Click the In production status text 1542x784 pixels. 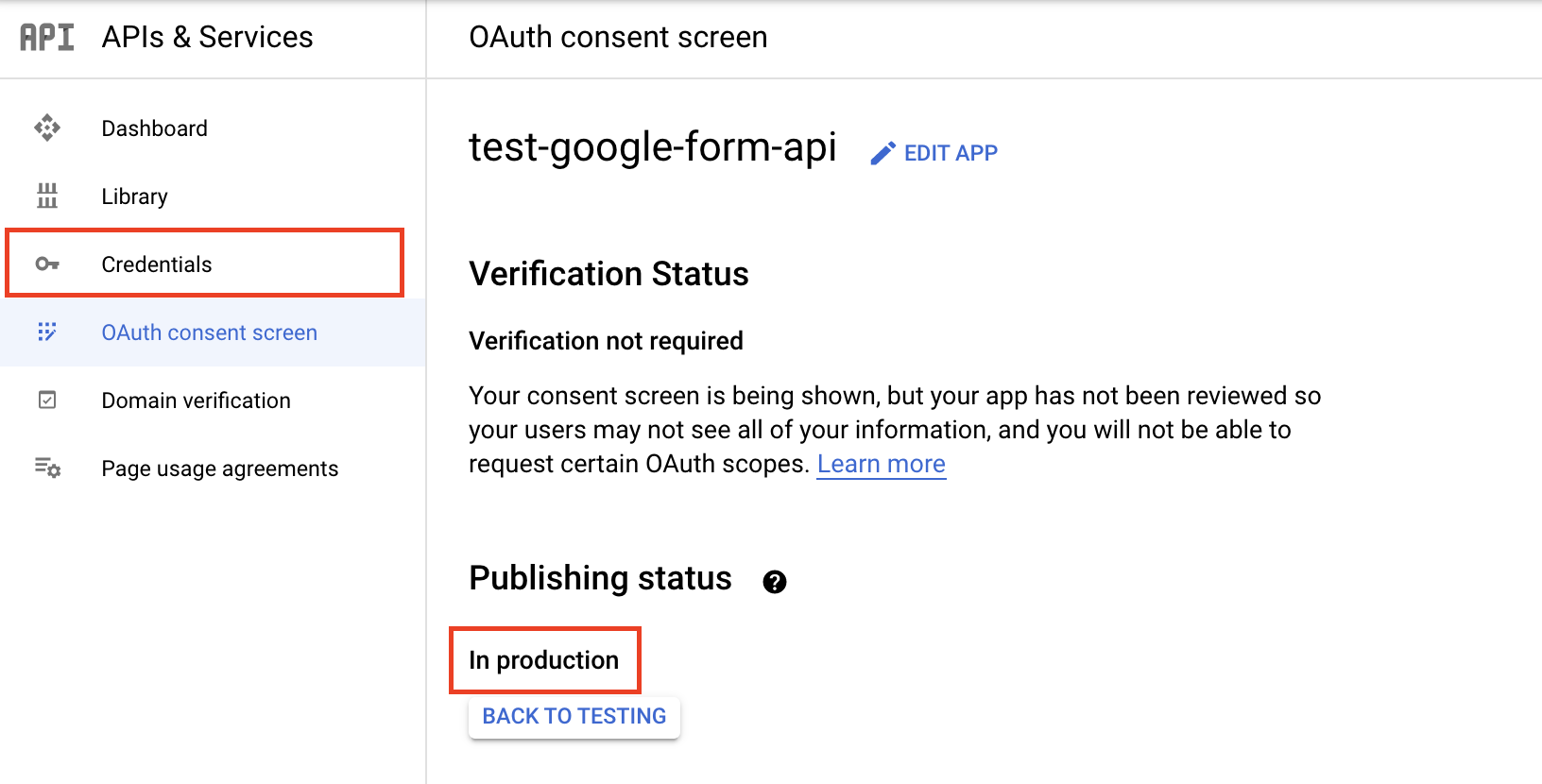tap(544, 660)
